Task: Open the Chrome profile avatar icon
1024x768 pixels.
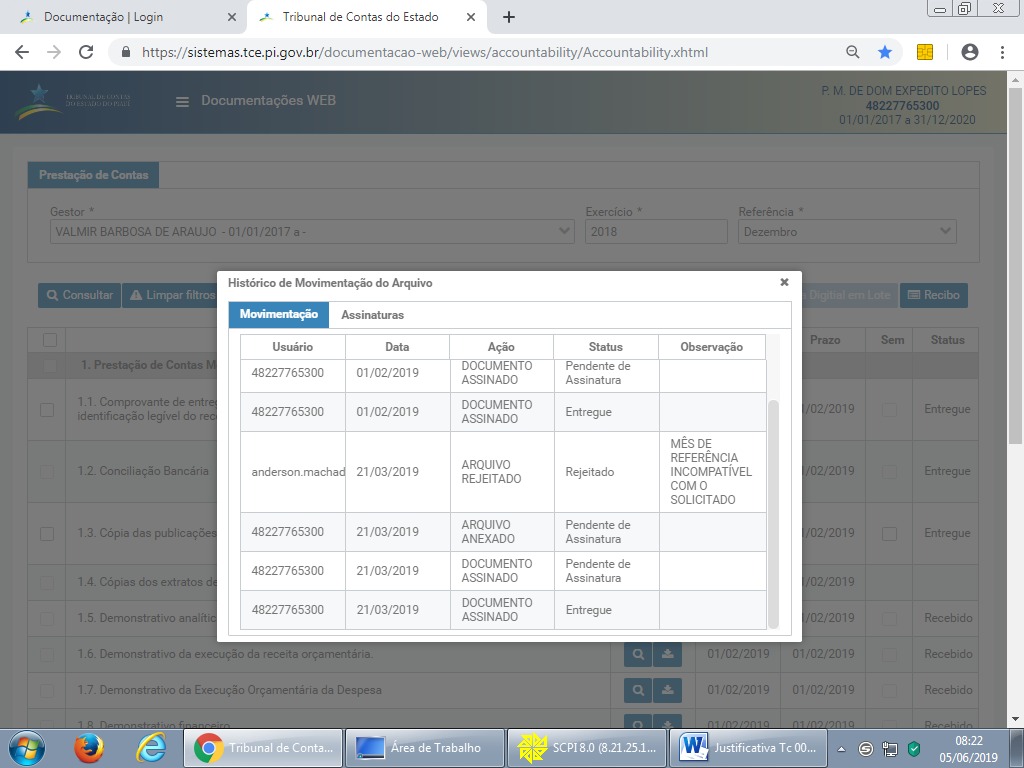Action: tap(969, 52)
